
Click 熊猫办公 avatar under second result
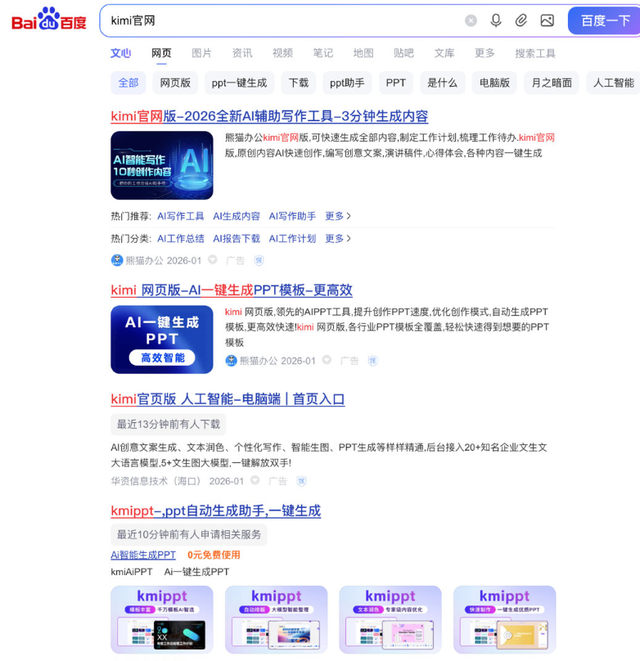(231, 361)
